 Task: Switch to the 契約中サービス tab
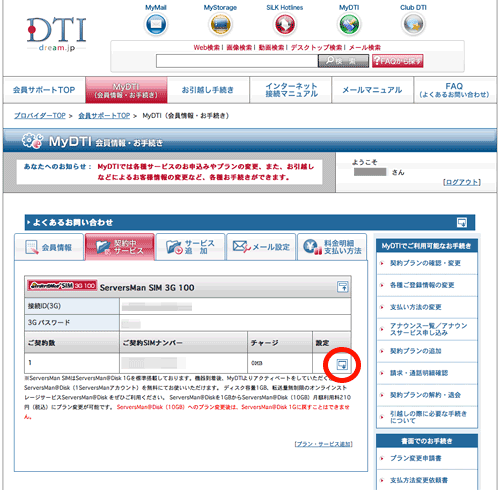(x=120, y=247)
